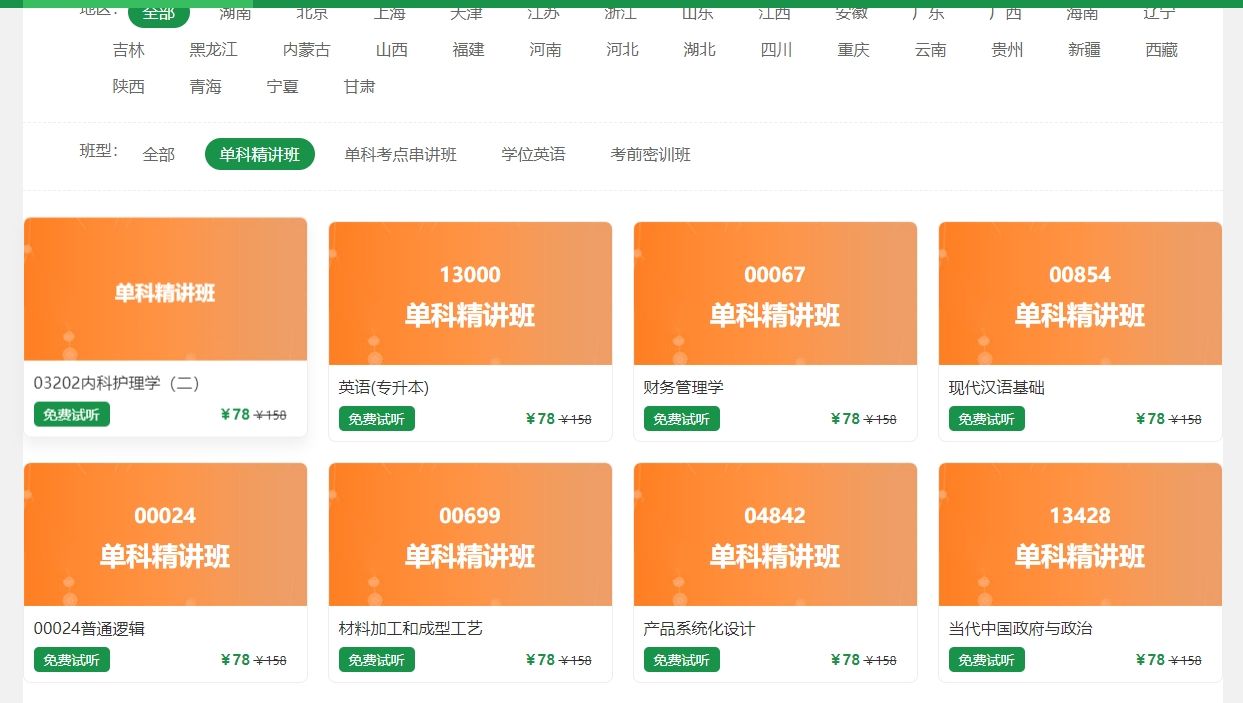This screenshot has width=1243, height=703.
Task: Open the 04842 单科精讲班 course banner
Action: tap(775, 535)
